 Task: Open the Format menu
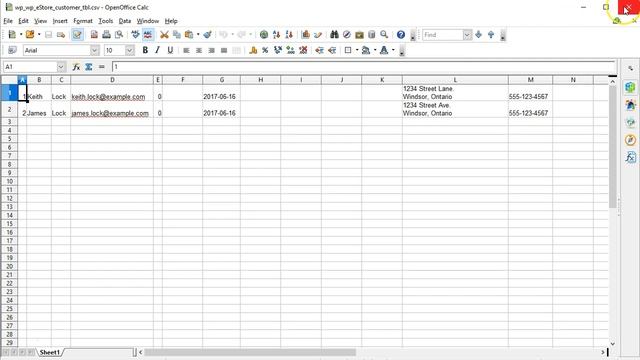[x=83, y=21]
